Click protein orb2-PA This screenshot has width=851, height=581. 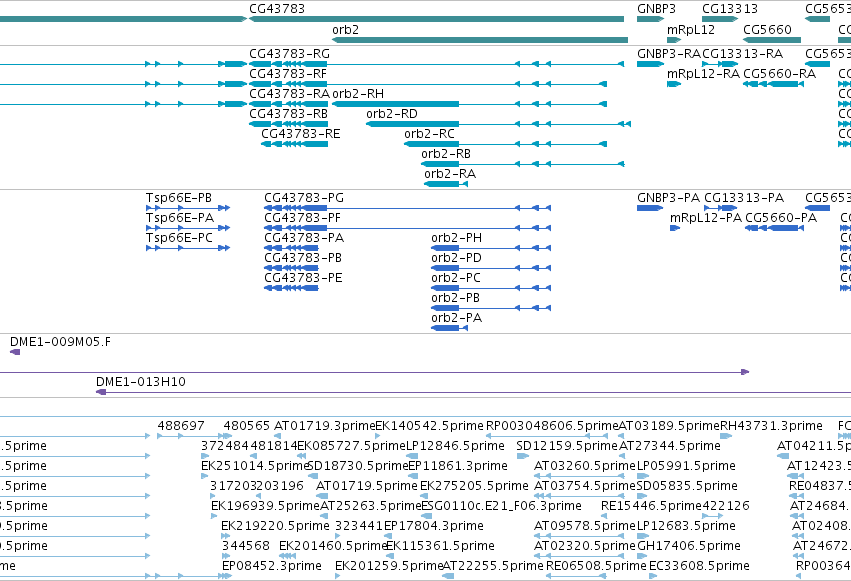456,318
